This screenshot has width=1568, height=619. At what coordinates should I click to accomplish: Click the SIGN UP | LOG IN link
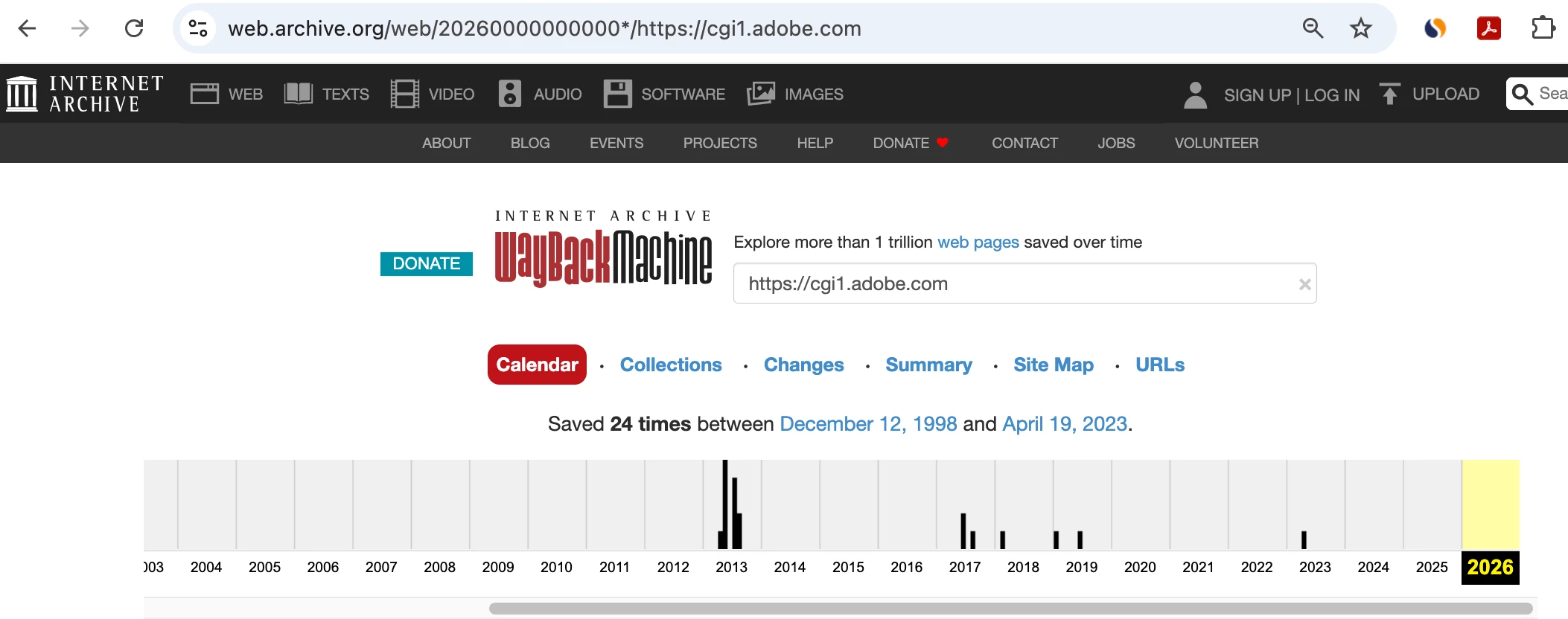click(1292, 95)
